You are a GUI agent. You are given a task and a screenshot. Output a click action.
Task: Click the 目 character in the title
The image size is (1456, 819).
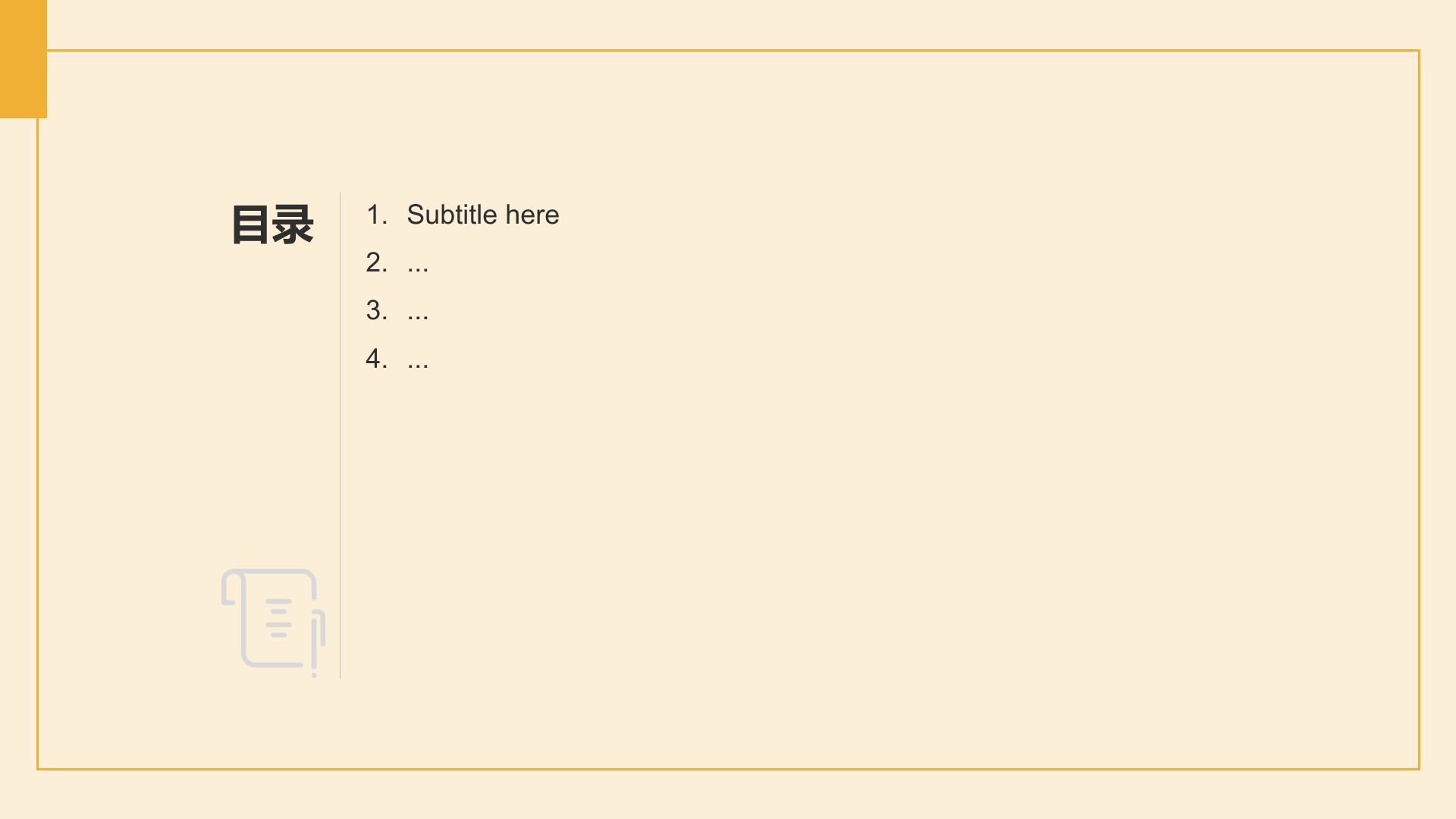pyautogui.click(x=249, y=224)
